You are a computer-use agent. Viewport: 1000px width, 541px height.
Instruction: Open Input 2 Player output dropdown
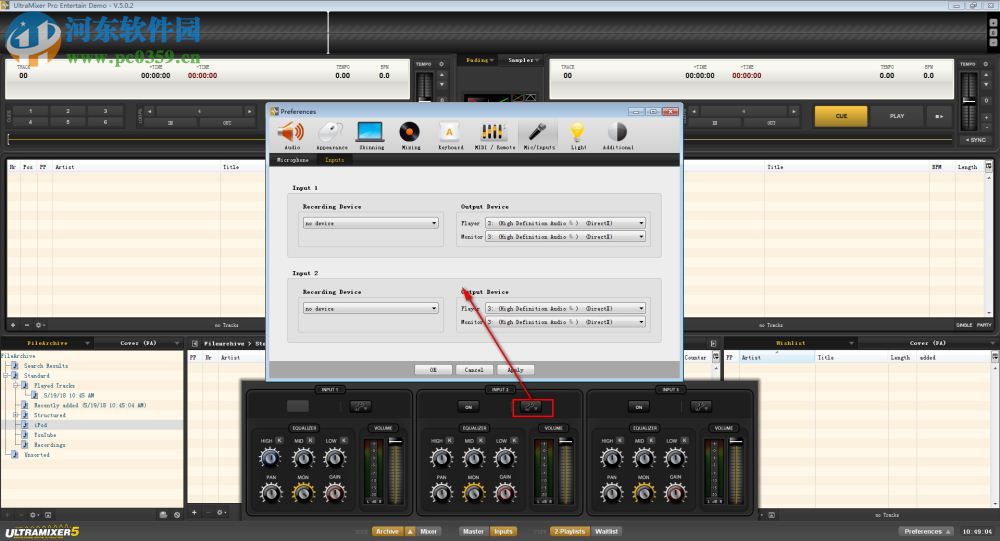(x=565, y=309)
